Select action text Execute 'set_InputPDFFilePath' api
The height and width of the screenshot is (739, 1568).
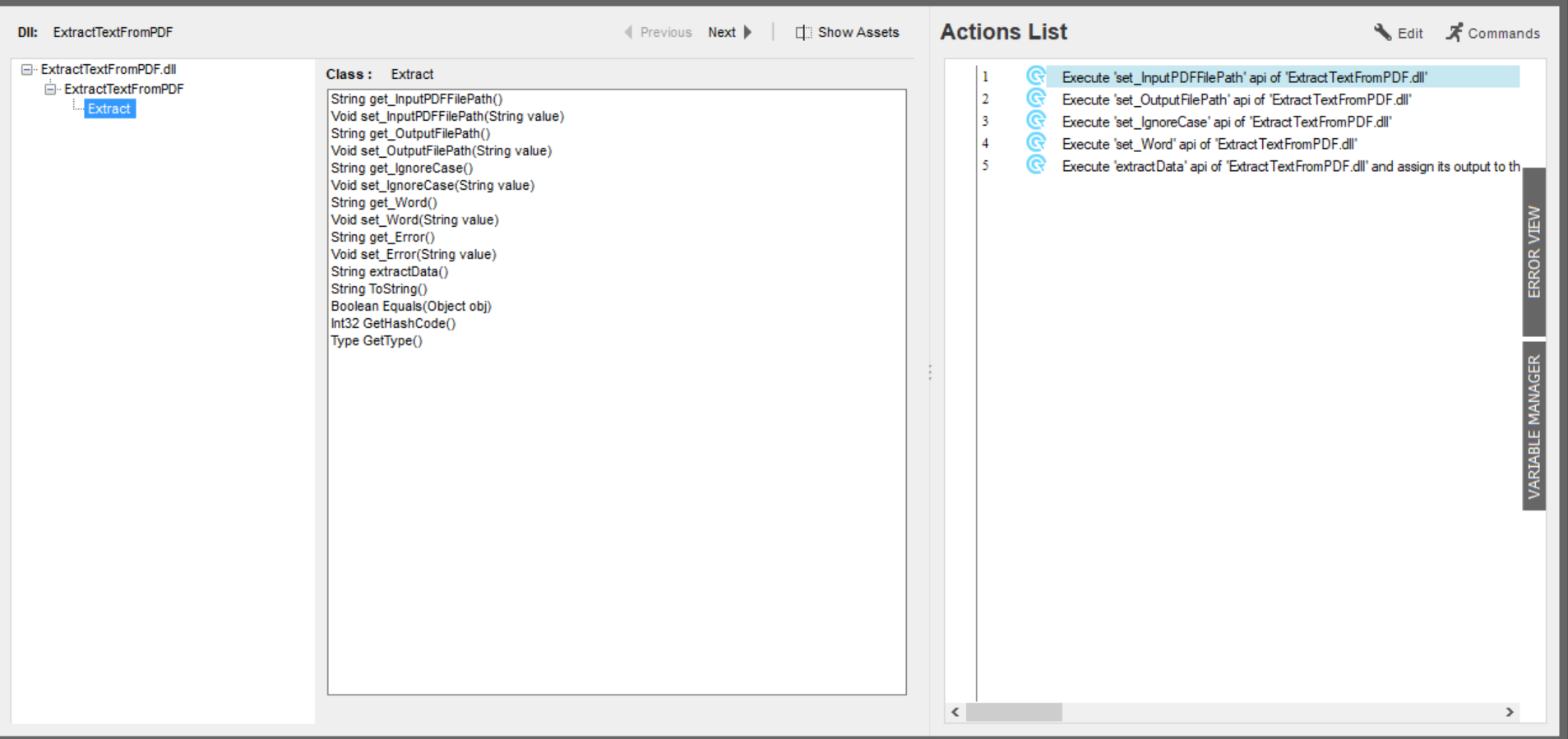pyautogui.click(x=1245, y=77)
